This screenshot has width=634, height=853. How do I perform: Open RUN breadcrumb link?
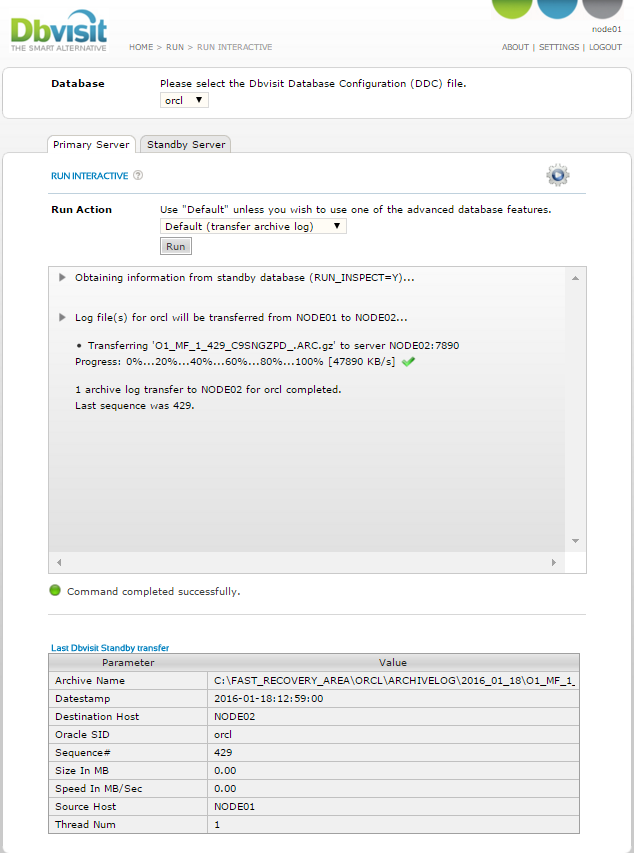(175, 47)
